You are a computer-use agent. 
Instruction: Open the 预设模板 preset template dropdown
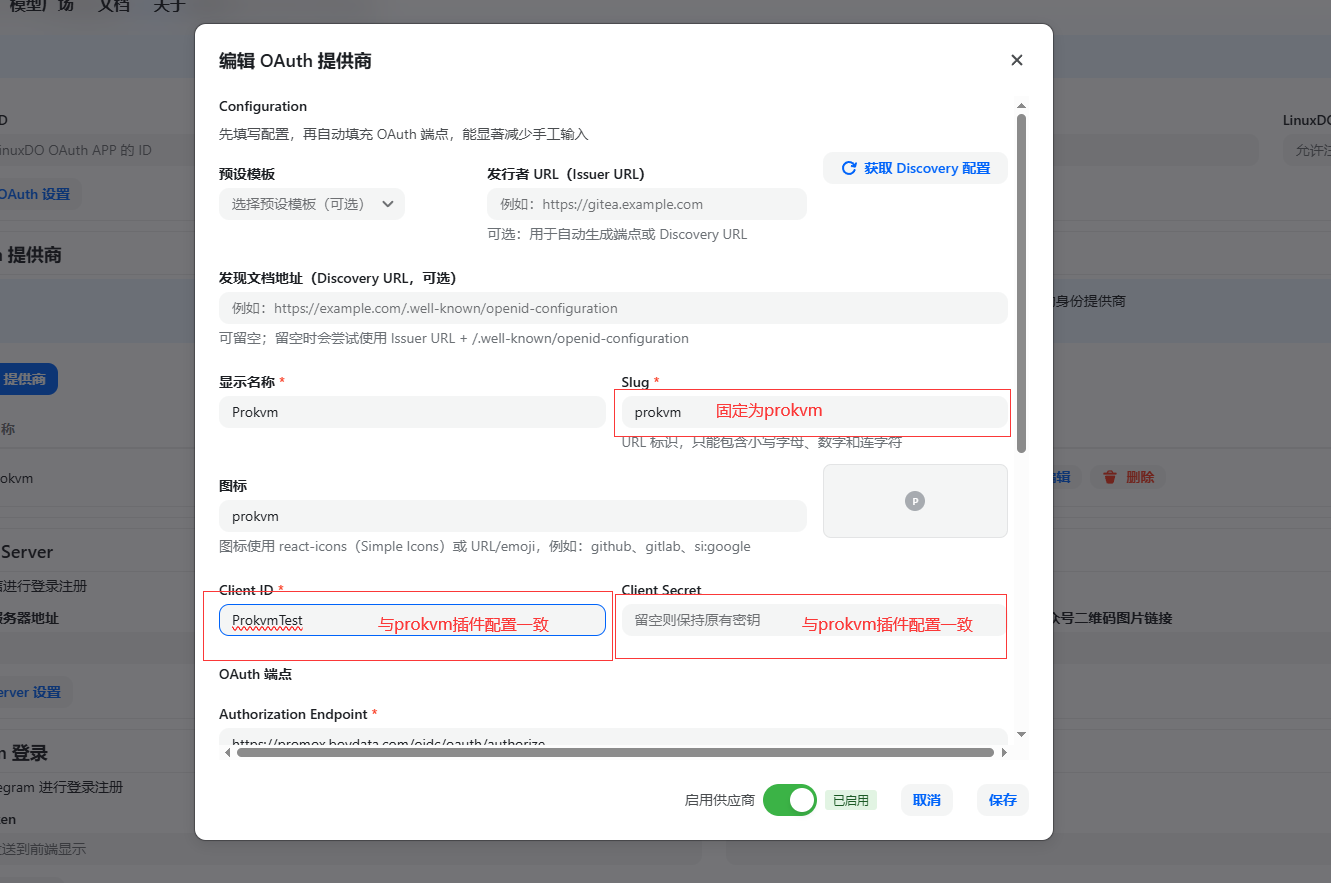[x=311, y=204]
